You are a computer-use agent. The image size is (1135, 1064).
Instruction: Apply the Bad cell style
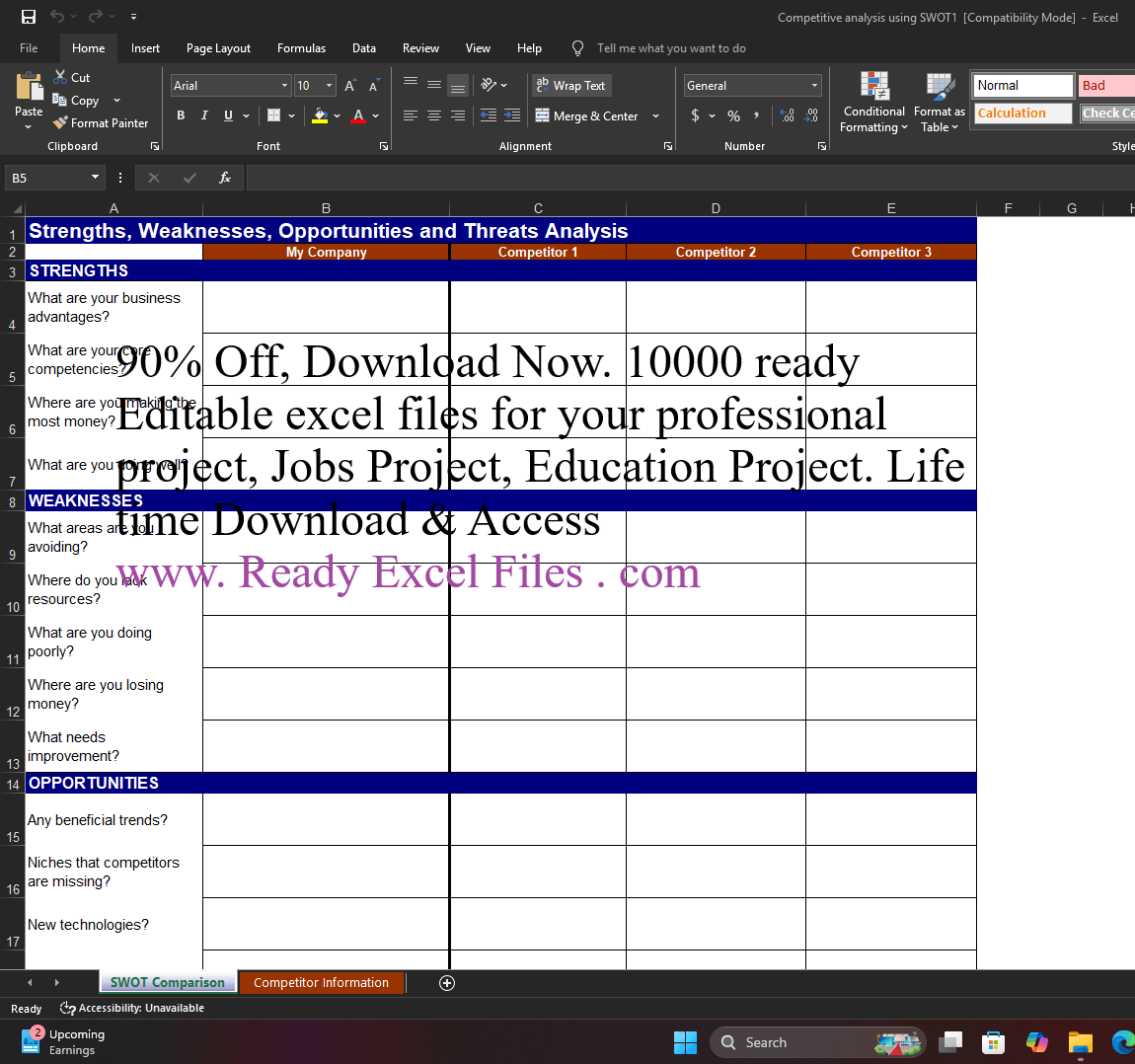(x=1105, y=86)
